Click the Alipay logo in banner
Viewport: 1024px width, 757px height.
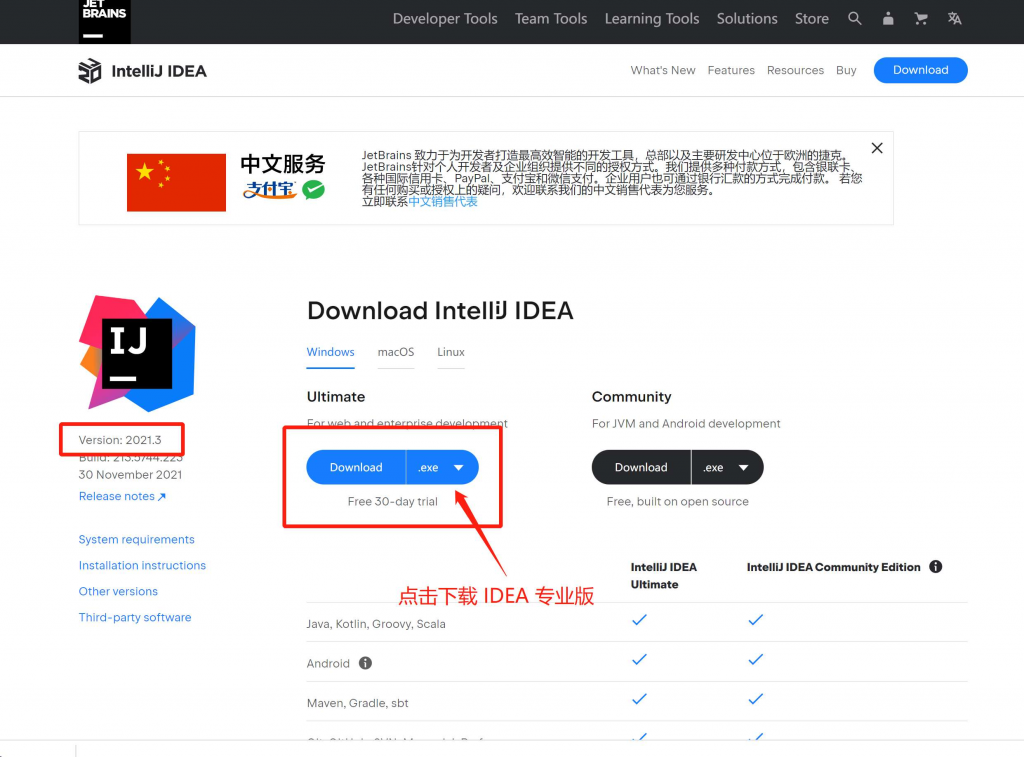(270, 189)
